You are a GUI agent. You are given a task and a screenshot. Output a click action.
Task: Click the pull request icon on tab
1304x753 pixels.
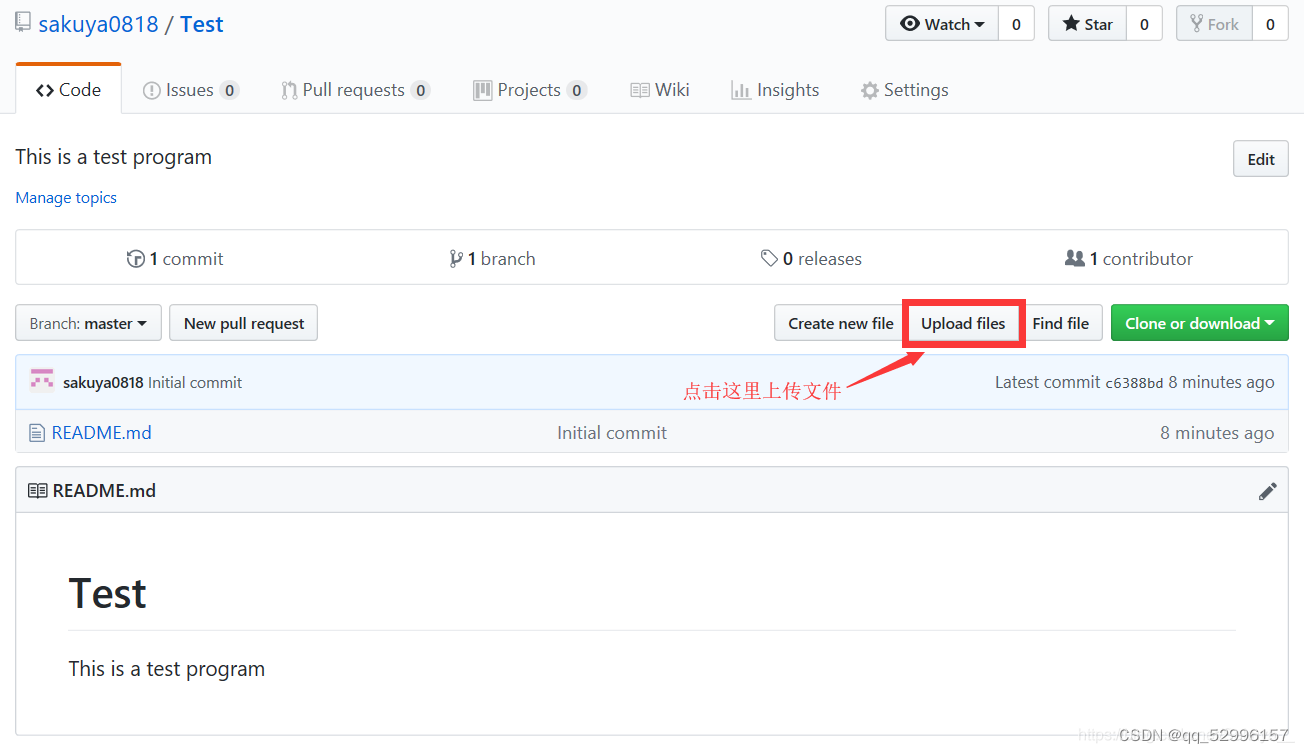(289, 91)
